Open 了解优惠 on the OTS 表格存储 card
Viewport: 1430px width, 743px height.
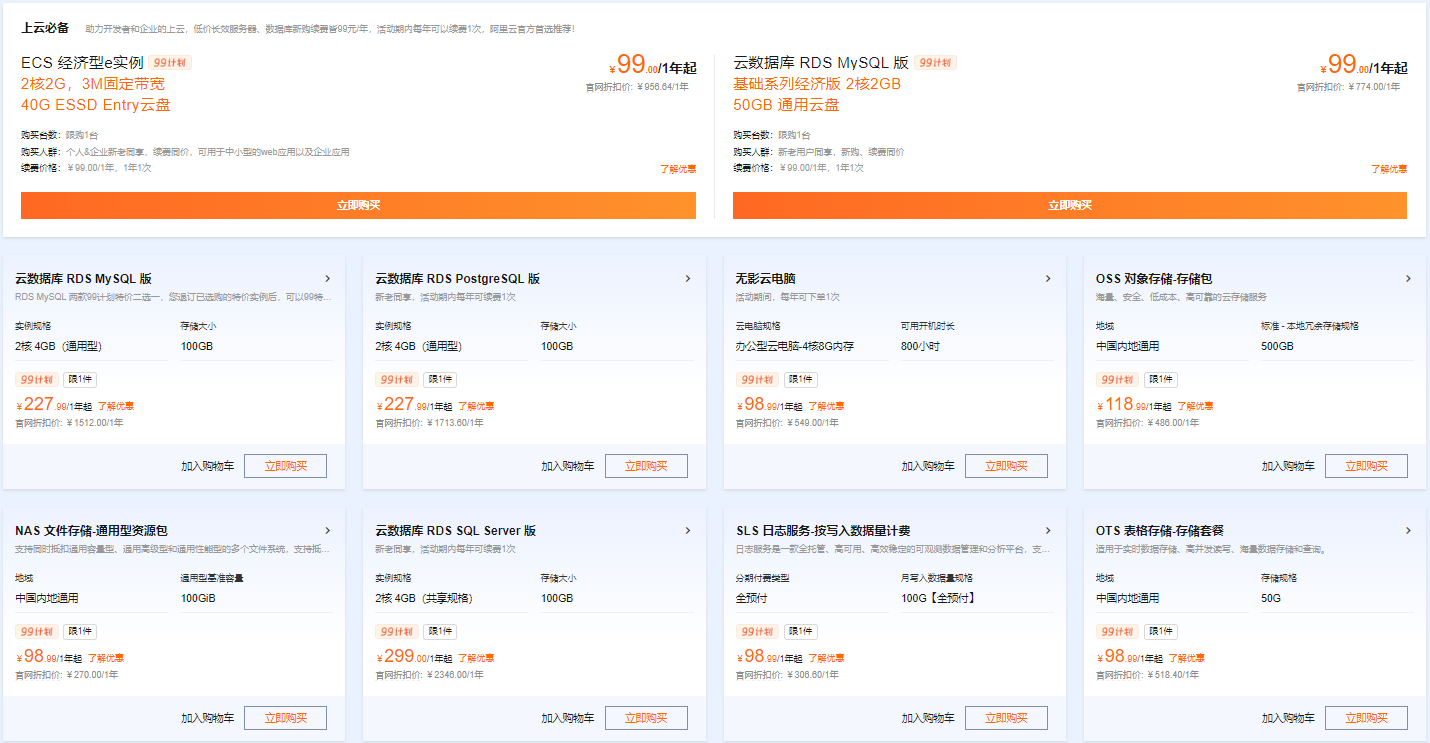(1186, 658)
